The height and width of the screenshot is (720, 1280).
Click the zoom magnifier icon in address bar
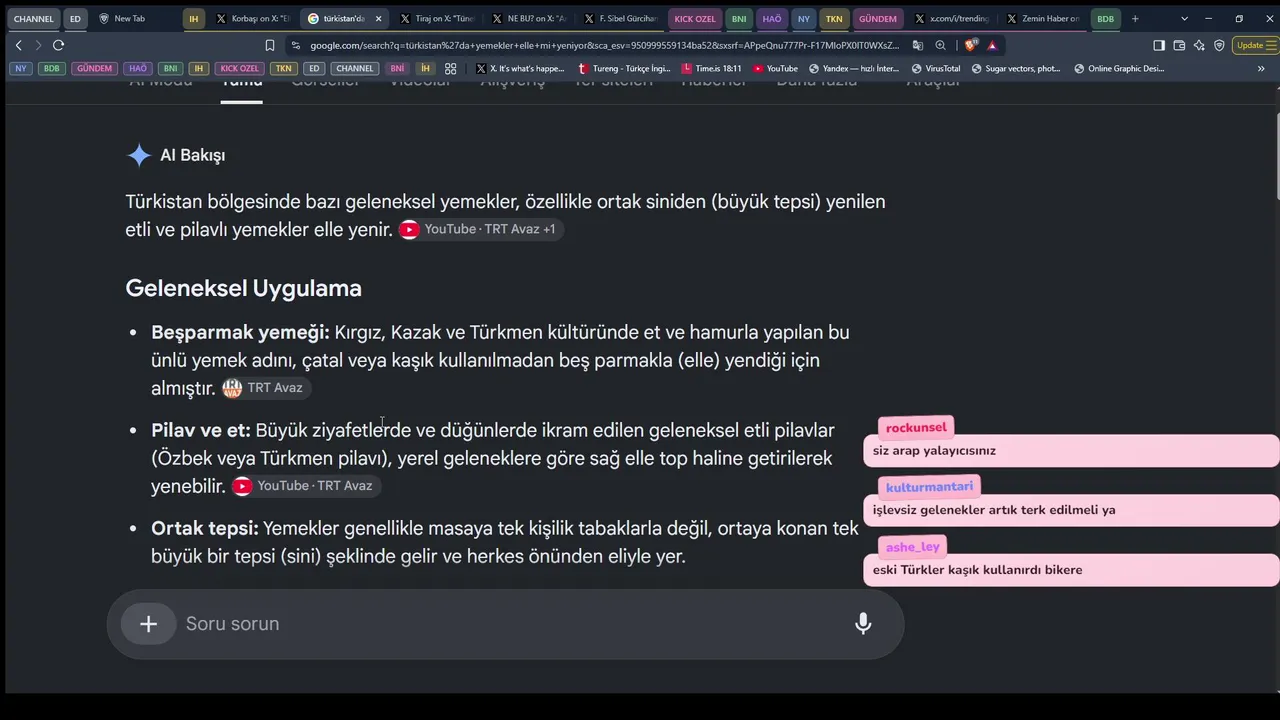[x=940, y=45]
